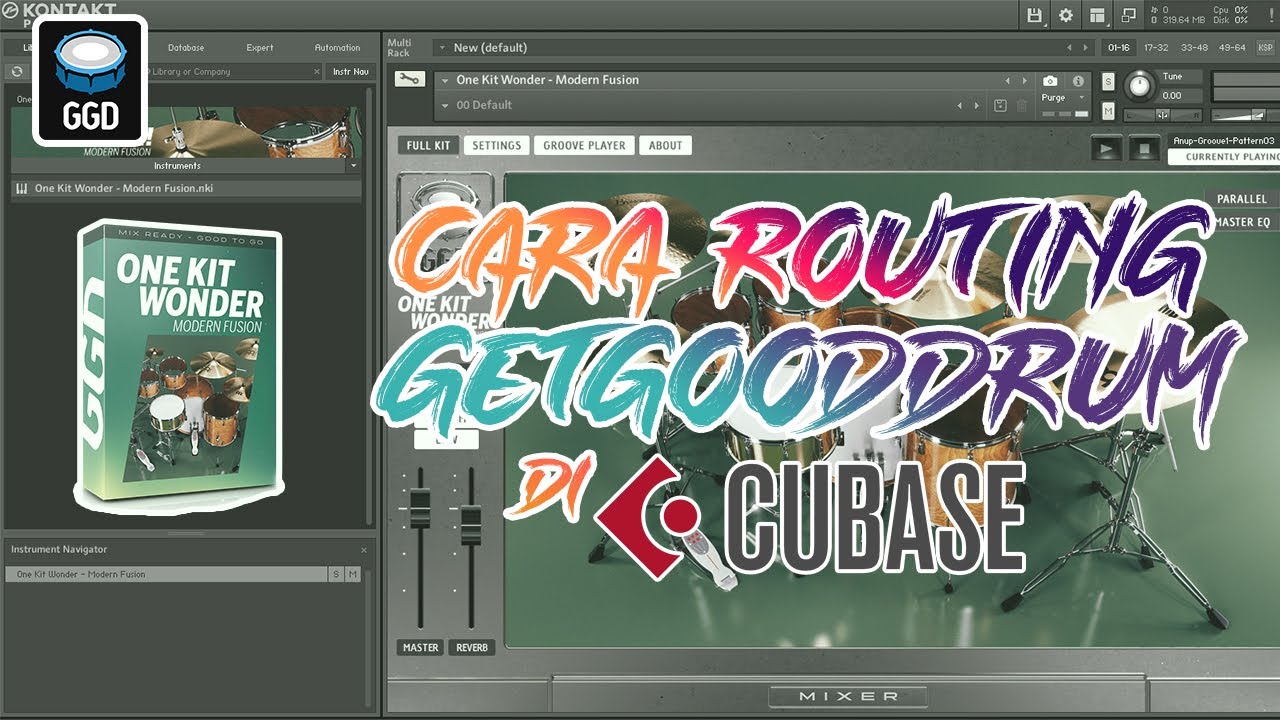Select rack page 17-32

click(x=1155, y=47)
